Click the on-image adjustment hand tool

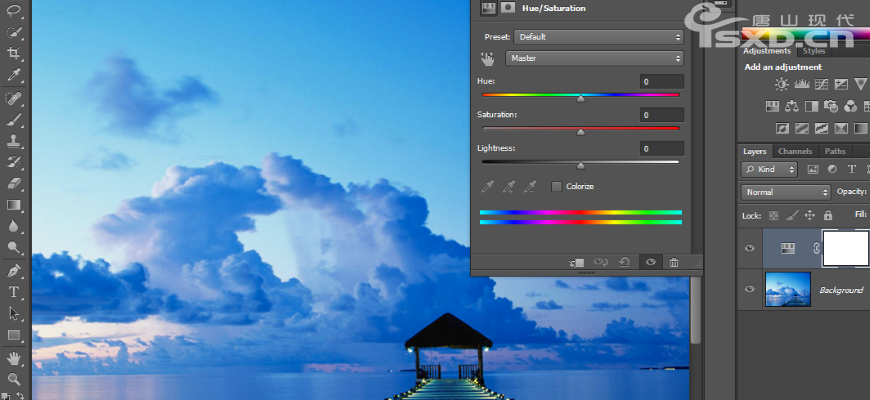pyautogui.click(x=488, y=59)
